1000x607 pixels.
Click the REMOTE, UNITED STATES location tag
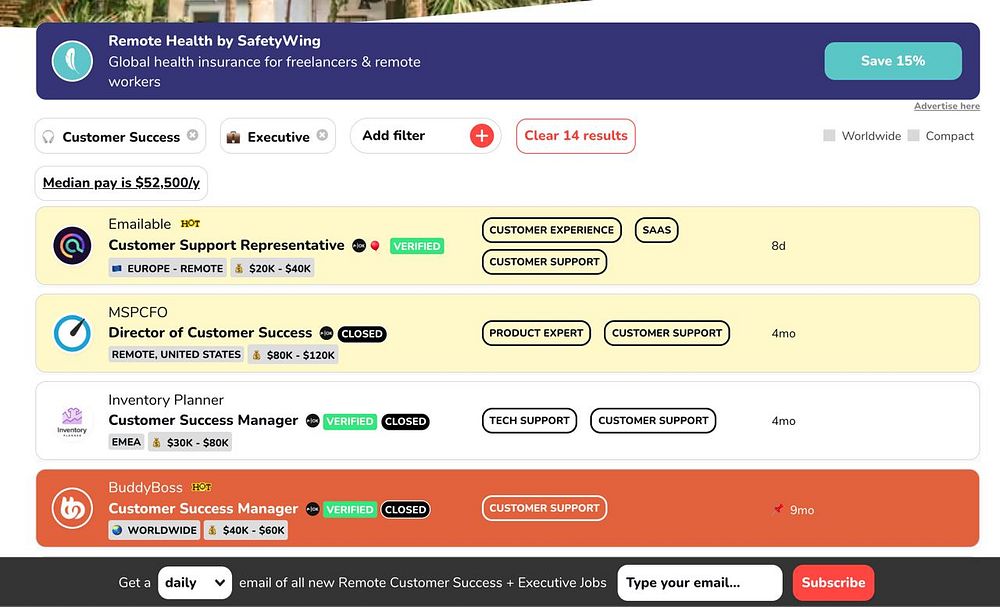tap(176, 355)
